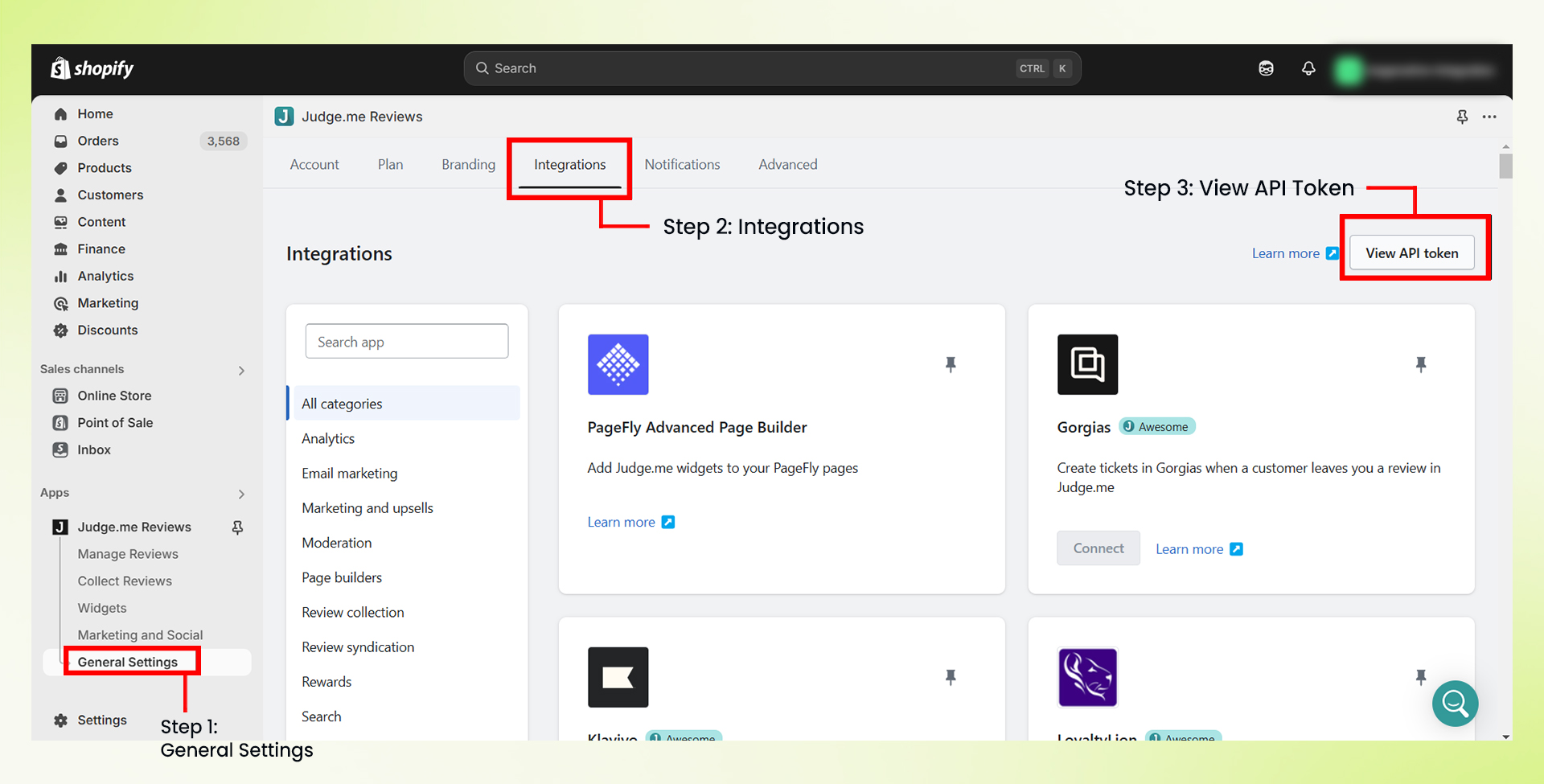
Task: Open the Sidekick assistant icon in top bar
Action: click(x=1266, y=68)
